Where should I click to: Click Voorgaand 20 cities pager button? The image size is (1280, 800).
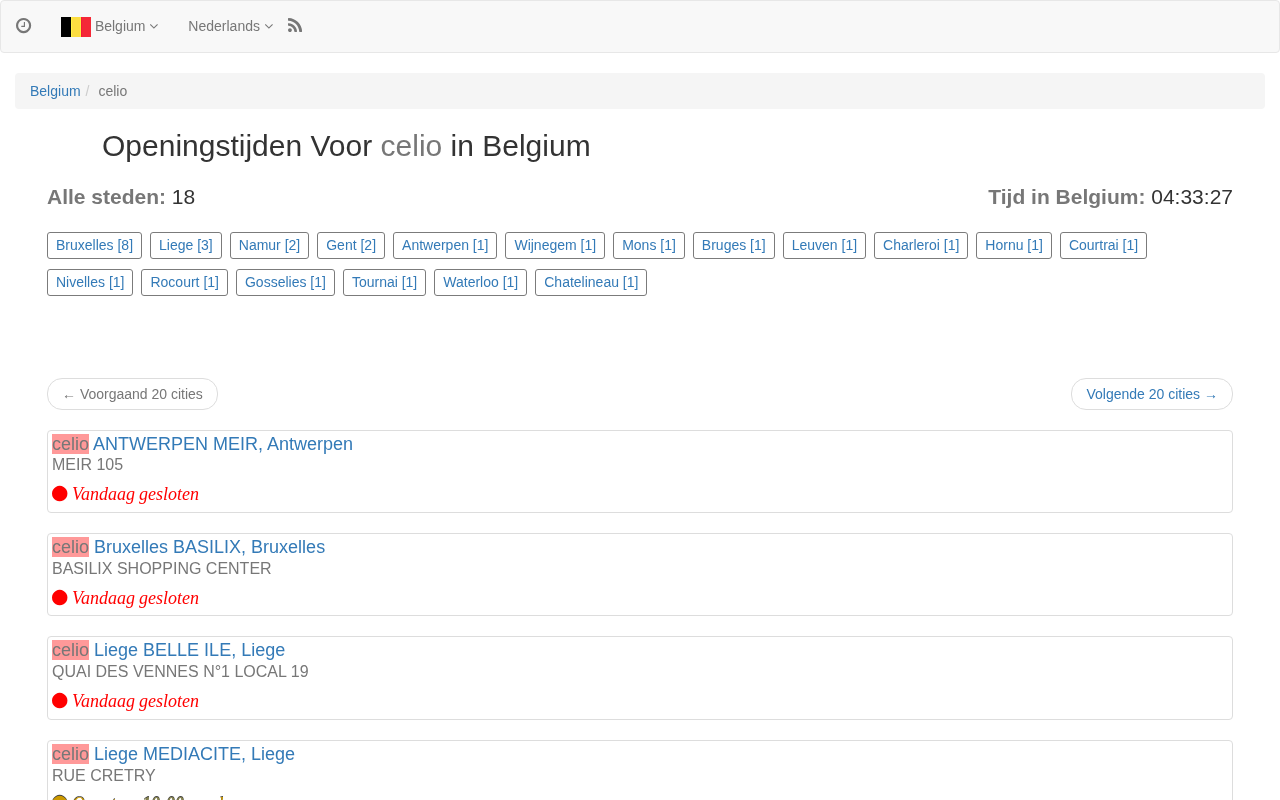[132, 394]
